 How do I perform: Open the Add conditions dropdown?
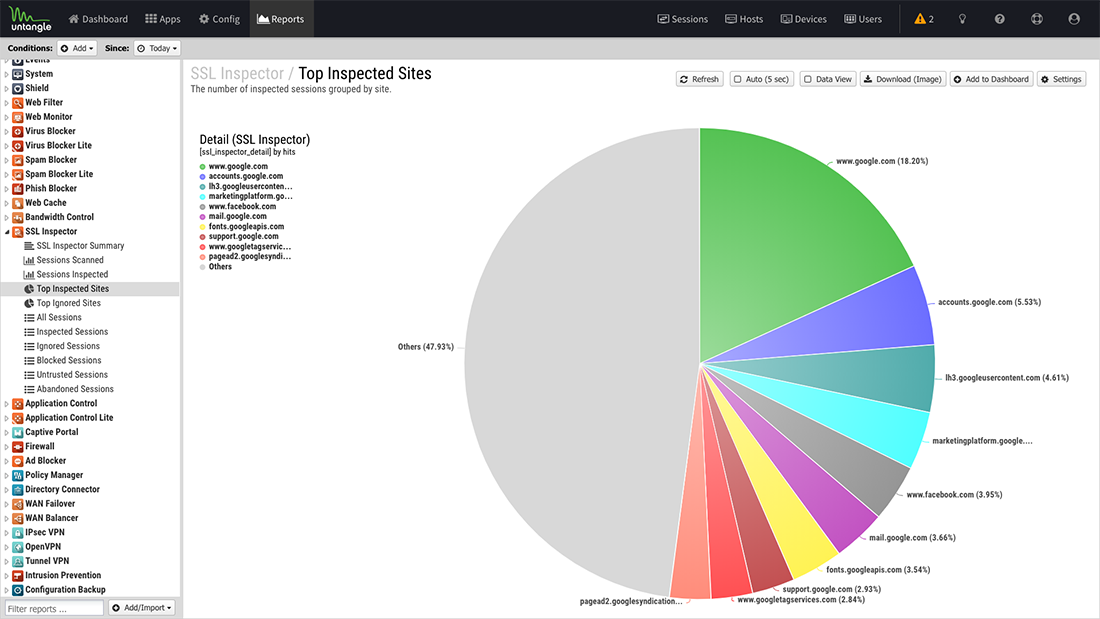77,48
